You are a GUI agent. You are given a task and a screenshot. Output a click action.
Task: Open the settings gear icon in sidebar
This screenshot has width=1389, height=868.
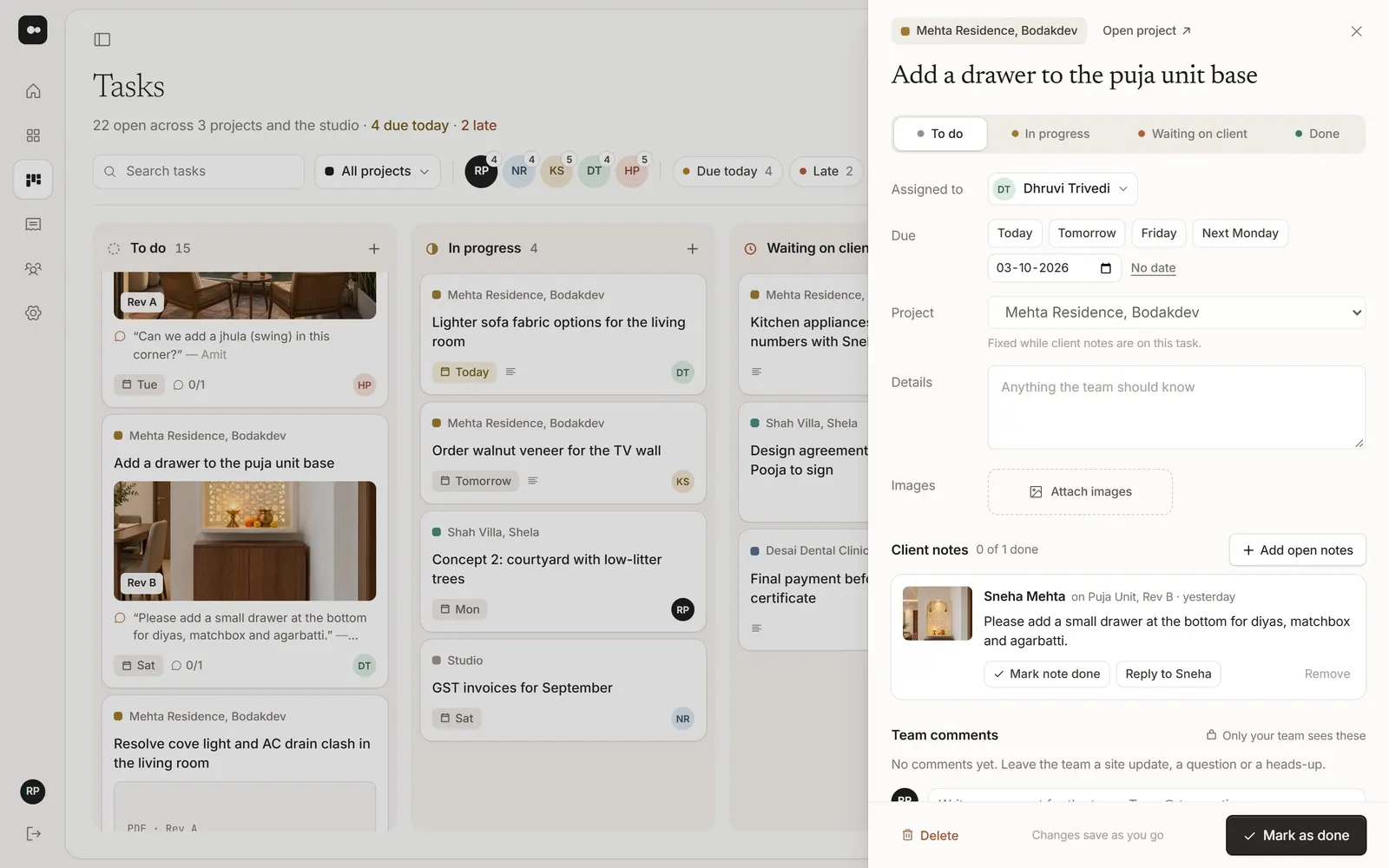[x=33, y=313]
